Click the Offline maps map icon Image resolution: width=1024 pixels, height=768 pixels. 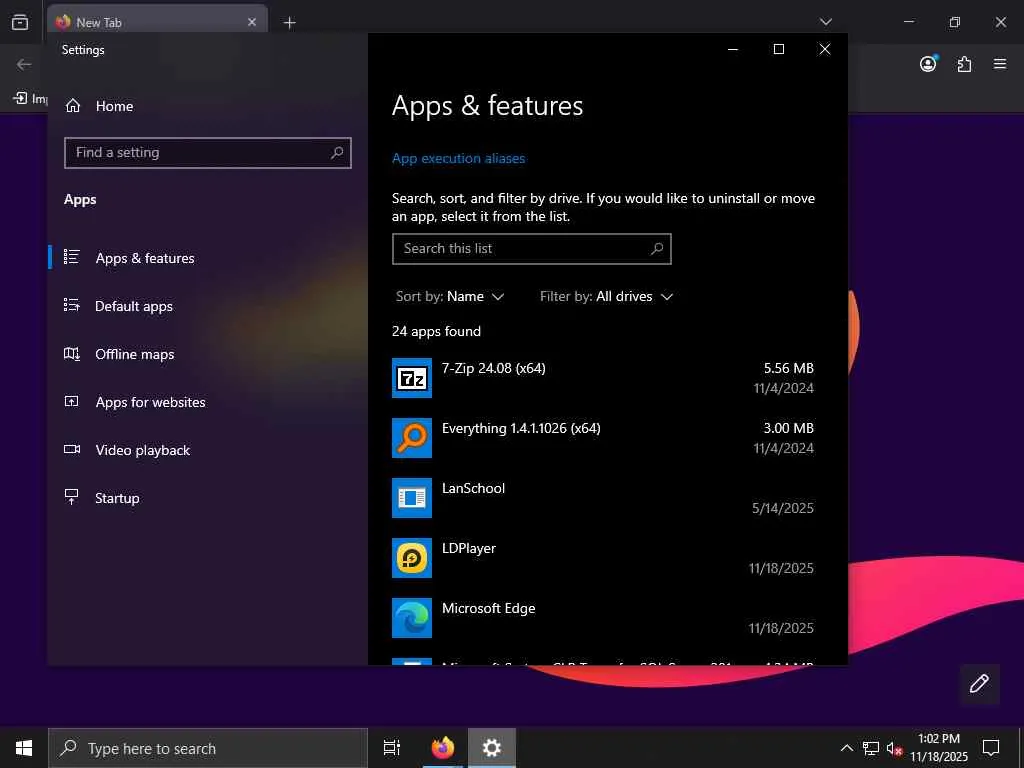coord(72,353)
